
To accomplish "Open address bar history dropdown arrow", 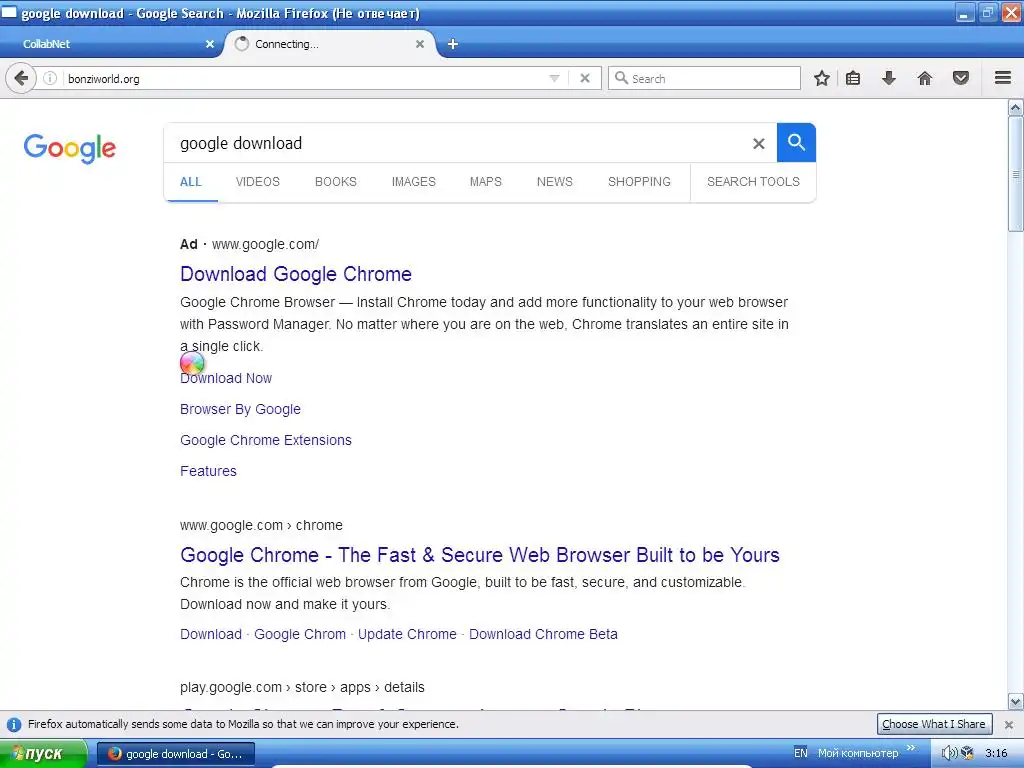I will pyautogui.click(x=554, y=78).
